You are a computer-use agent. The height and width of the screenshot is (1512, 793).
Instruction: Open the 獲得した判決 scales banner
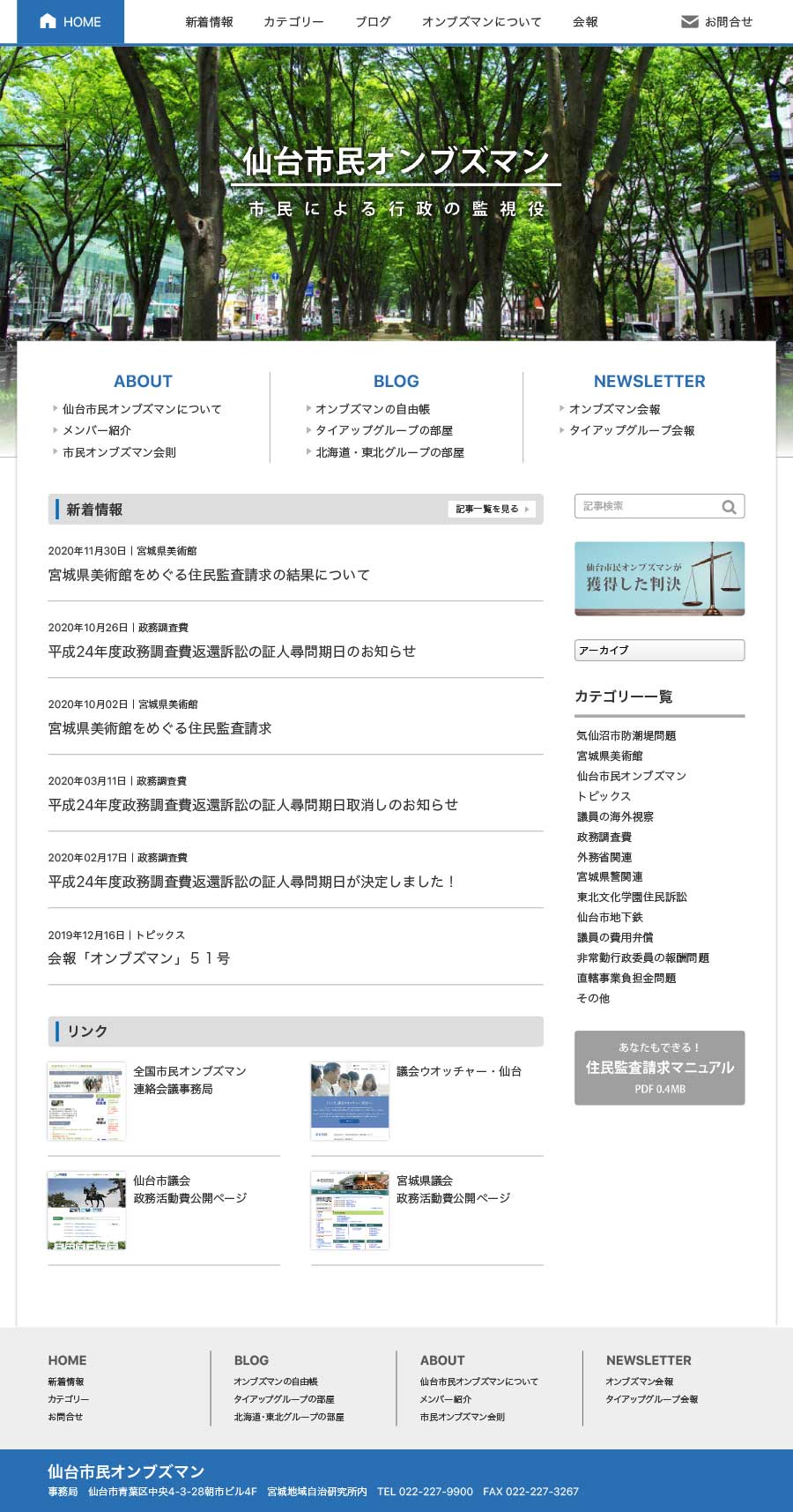(659, 578)
